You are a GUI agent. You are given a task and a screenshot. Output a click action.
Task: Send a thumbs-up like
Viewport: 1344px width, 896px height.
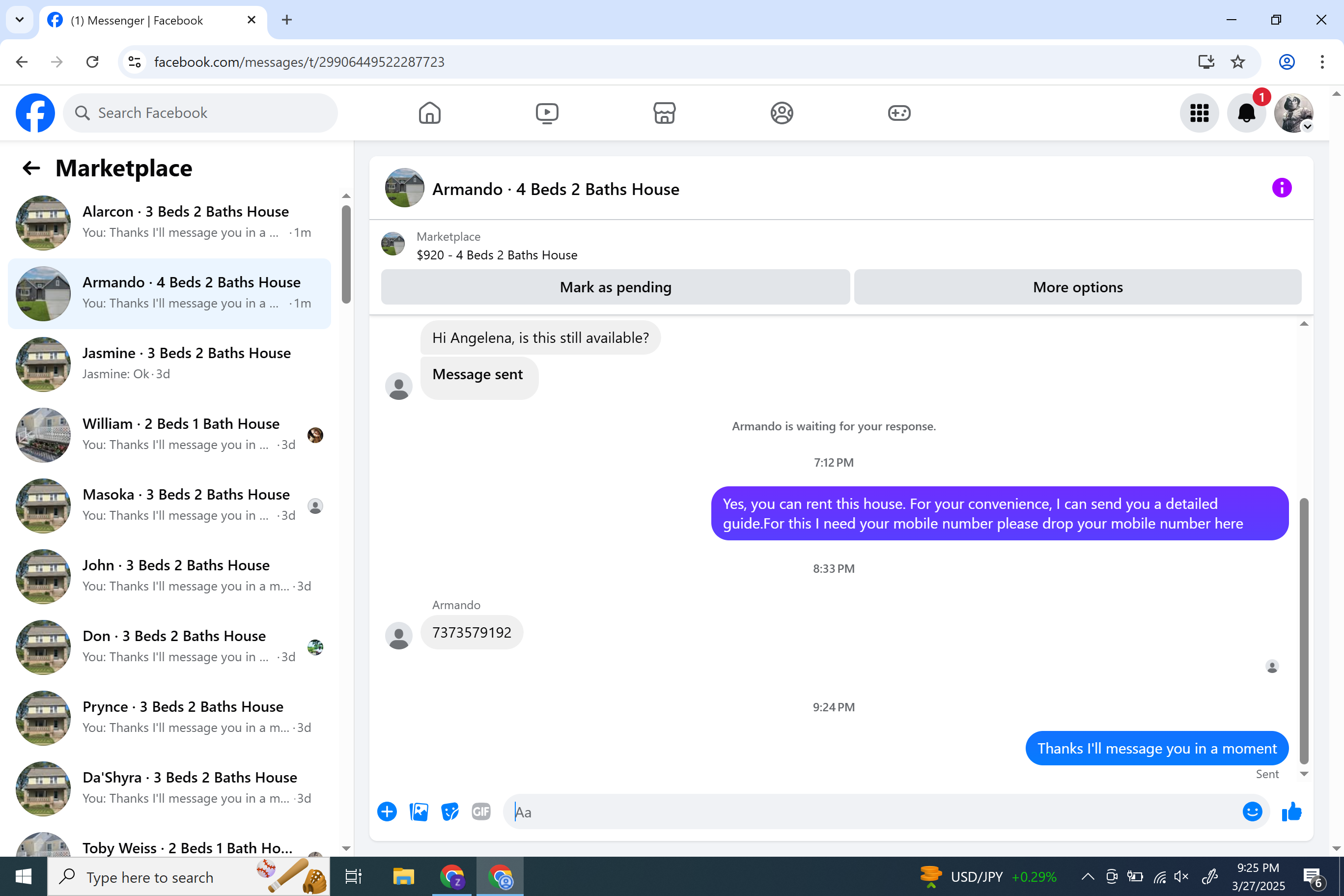1291,812
